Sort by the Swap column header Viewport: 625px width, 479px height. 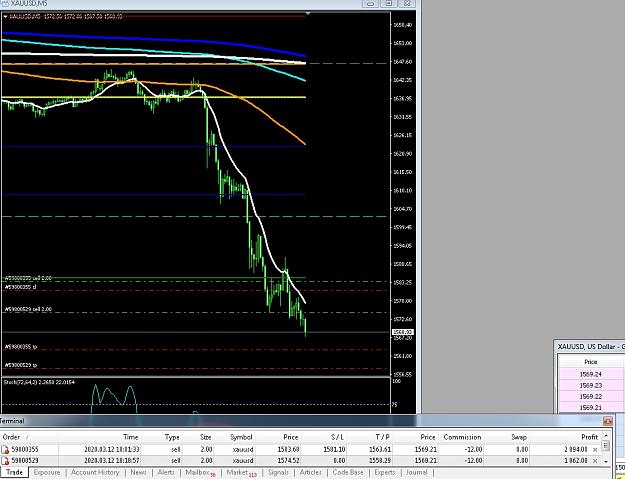coord(519,437)
